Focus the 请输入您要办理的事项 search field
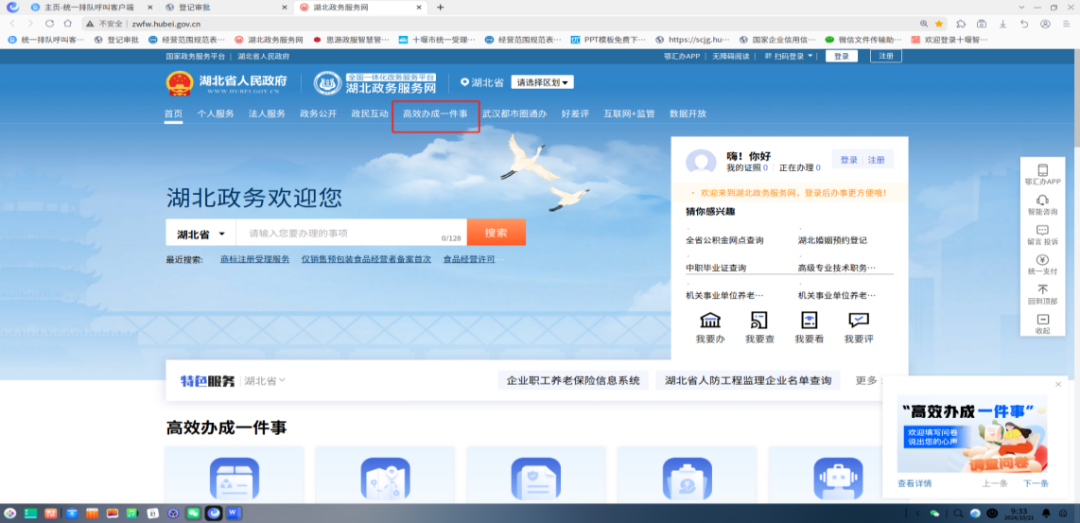Viewport: 1080px width, 523px height. point(351,233)
